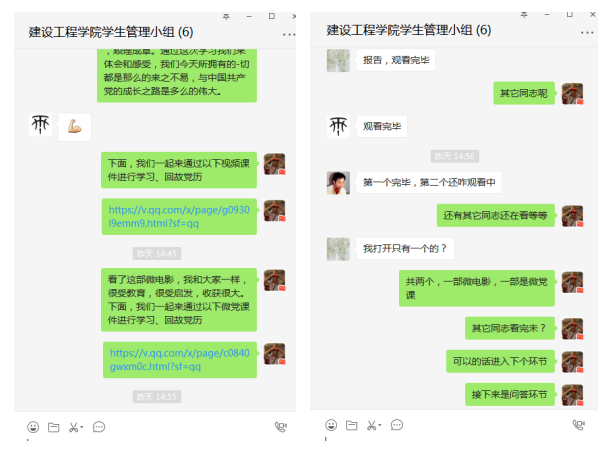615x471 pixels.
Task: Click avatar beside "第一个完毕" message
Action: [x=338, y=183]
